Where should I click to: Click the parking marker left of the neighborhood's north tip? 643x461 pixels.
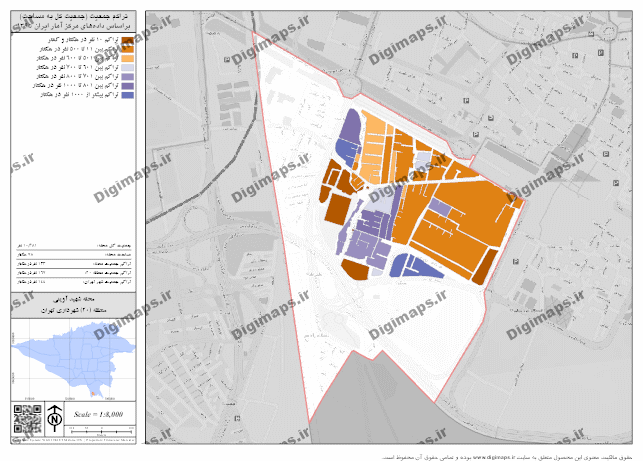pos(226,59)
